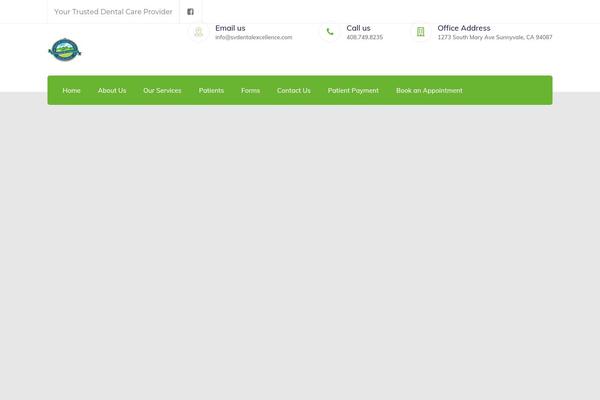Click the green phone icon
This screenshot has height=400, width=600.
tap(330, 32)
